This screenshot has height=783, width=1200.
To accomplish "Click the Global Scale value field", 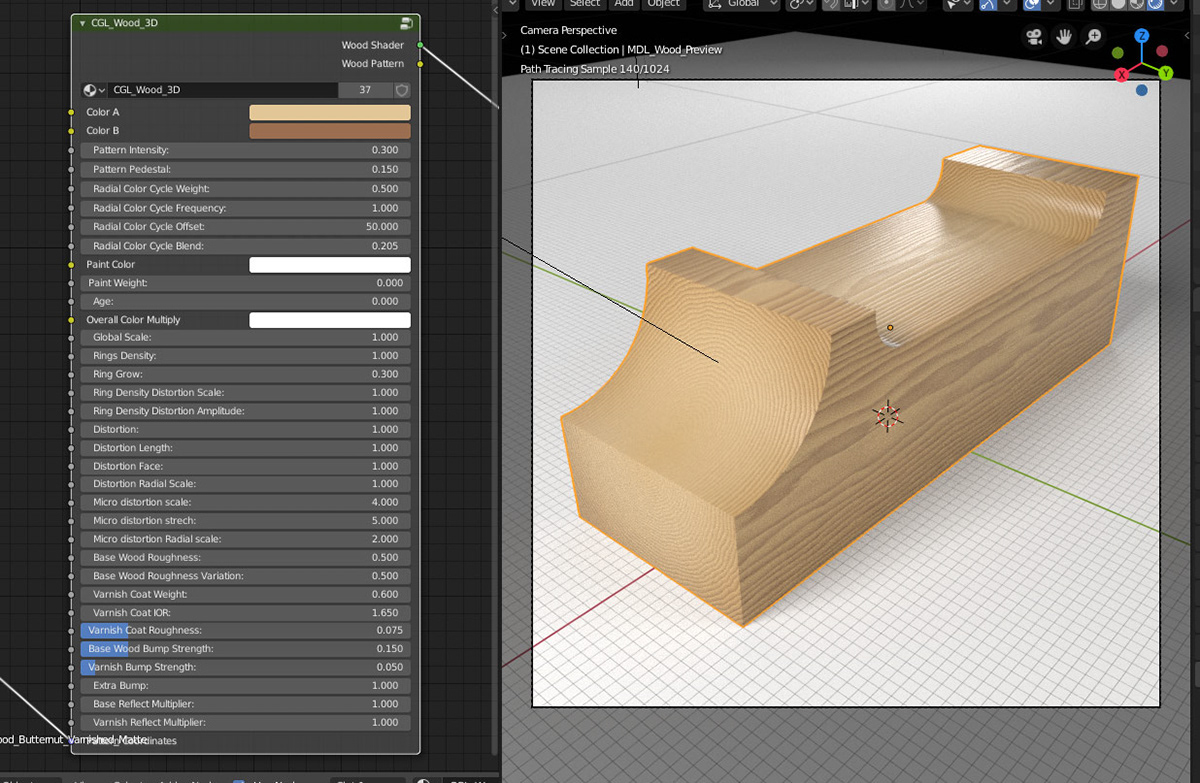I will coord(245,337).
